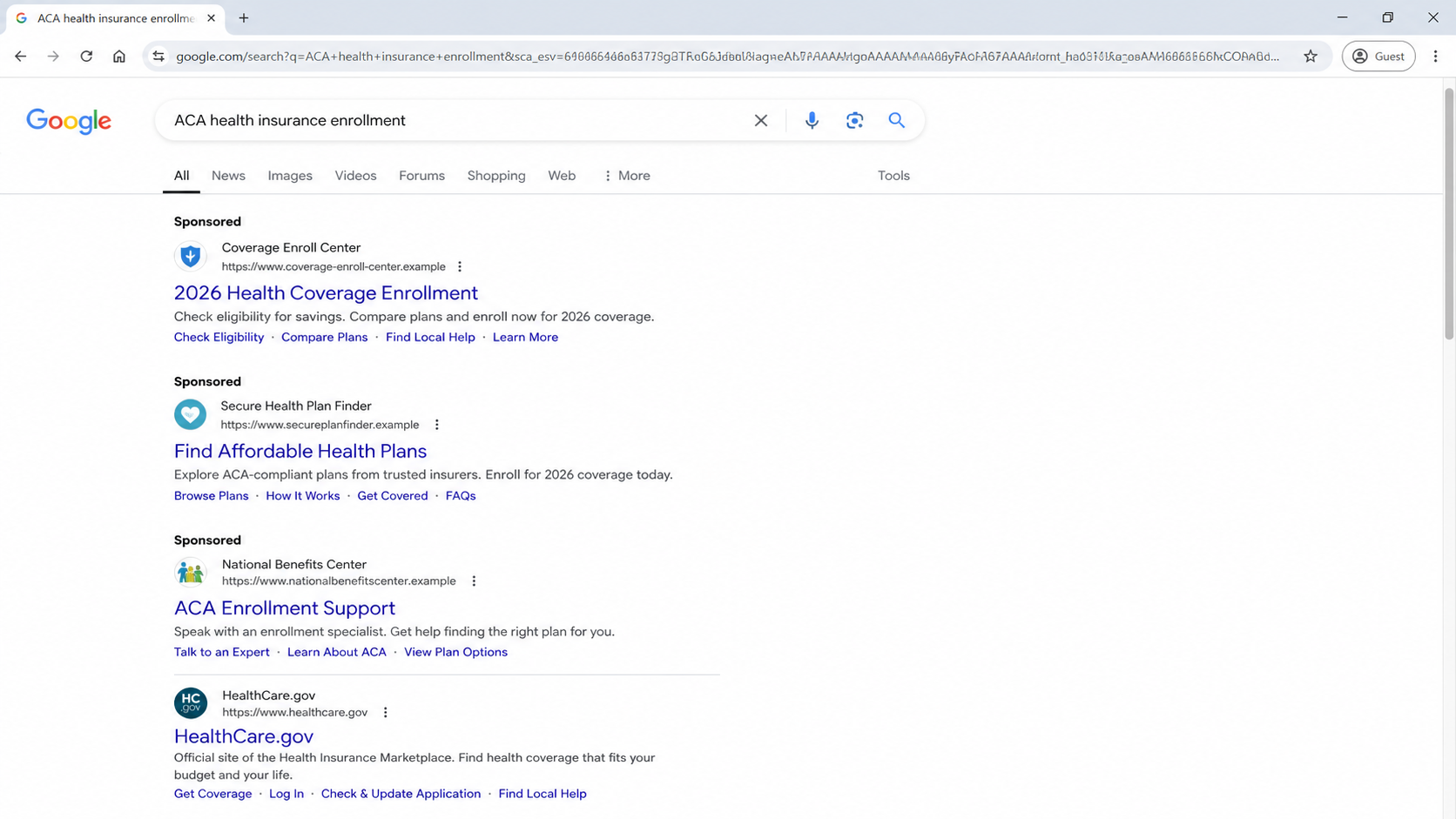Screen dimensions: 1456x819
Task: Click the Coverage Enroll Center shield favicon
Action: (190, 256)
